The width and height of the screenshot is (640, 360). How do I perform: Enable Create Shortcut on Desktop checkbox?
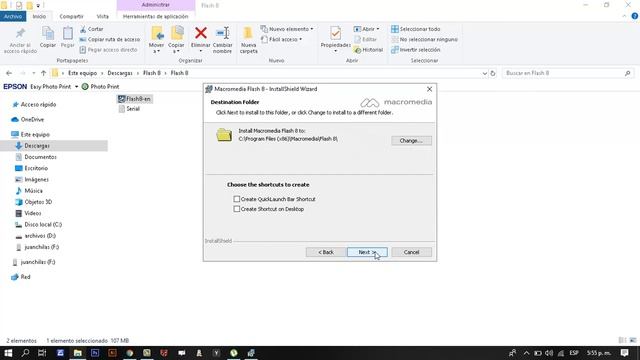[236, 209]
